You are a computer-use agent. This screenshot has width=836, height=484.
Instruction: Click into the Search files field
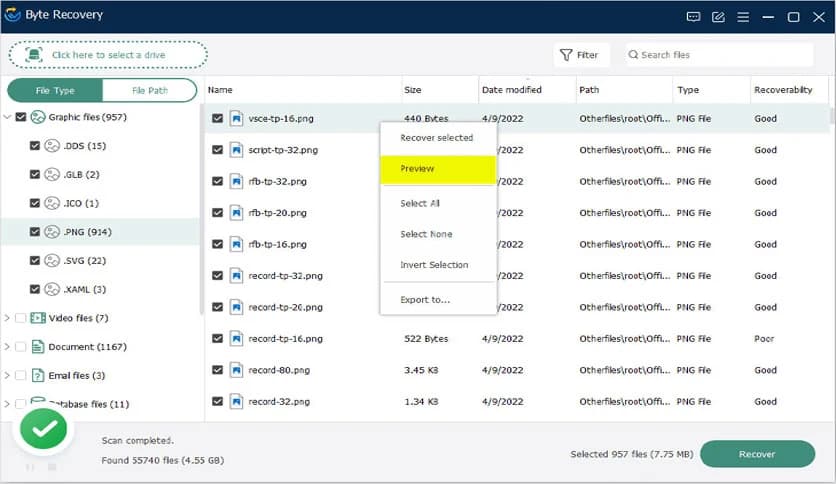[719, 55]
